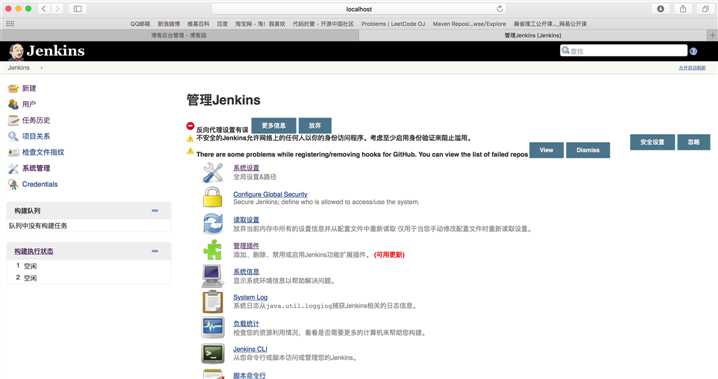Click the auto refresh link at top right
The width and height of the screenshot is (718, 379).
(692, 68)
